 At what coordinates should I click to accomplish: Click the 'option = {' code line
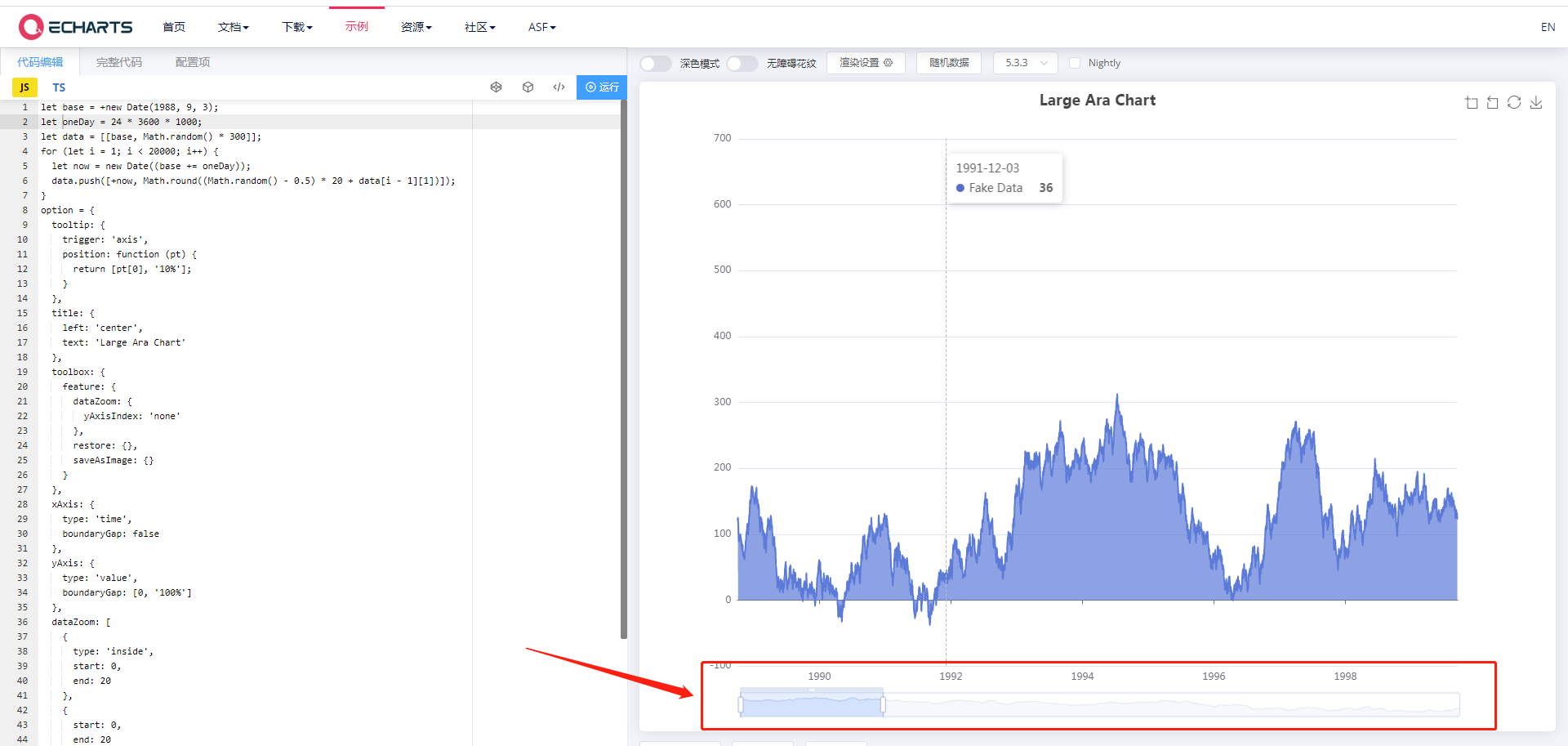pyautogui.click(x=68, y=210)
